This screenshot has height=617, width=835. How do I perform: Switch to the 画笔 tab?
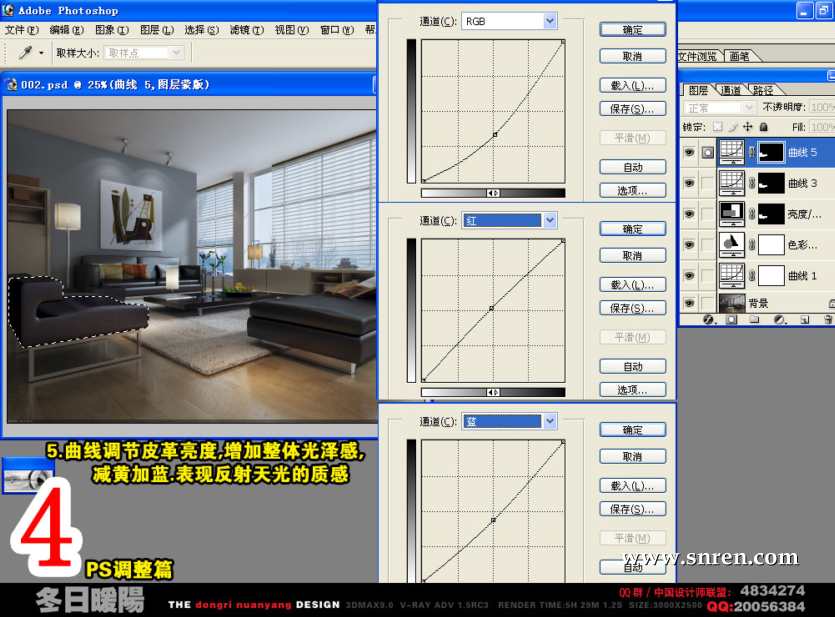click(739, 56)
